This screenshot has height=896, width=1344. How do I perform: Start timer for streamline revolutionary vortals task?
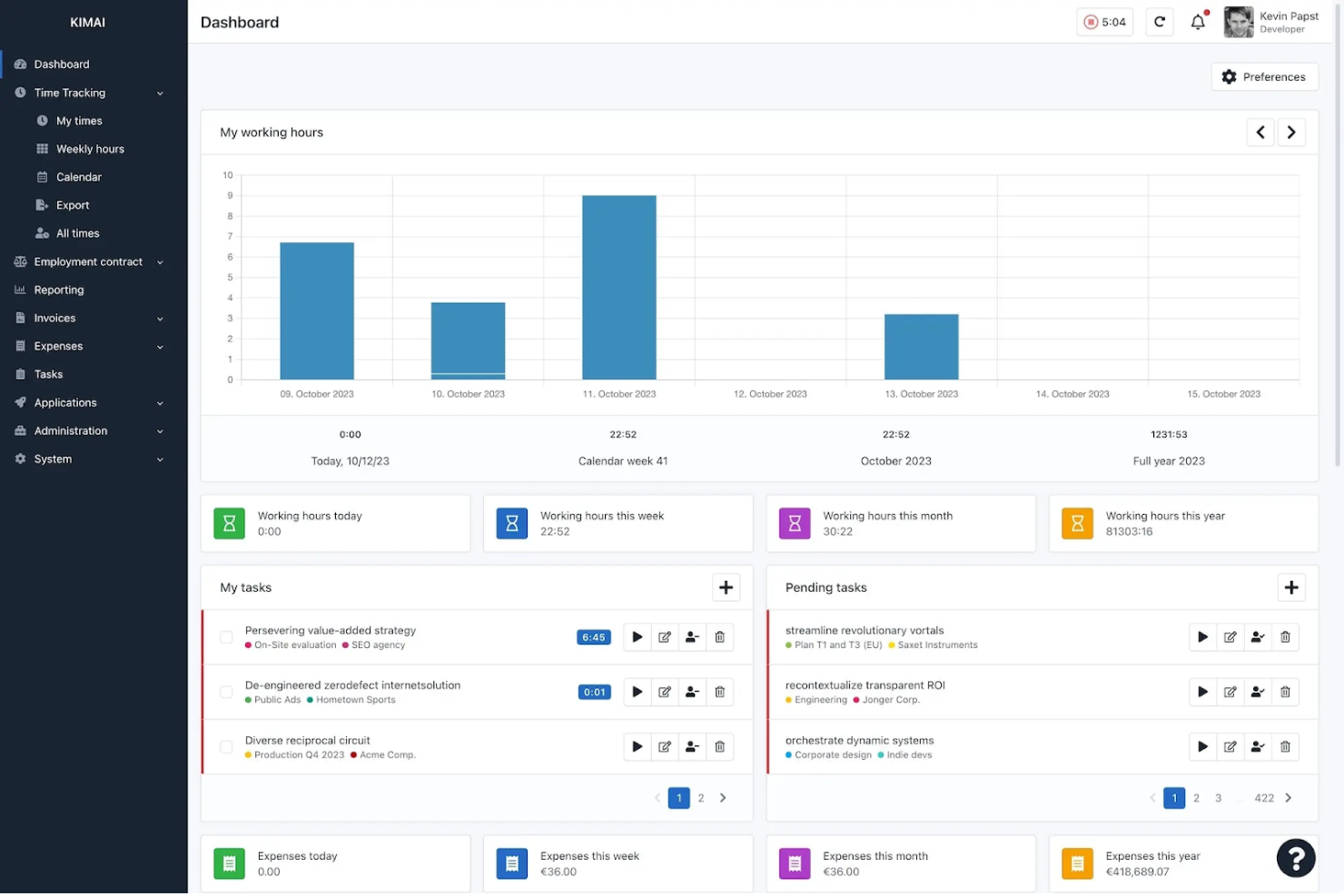[x=1202, y=636]
